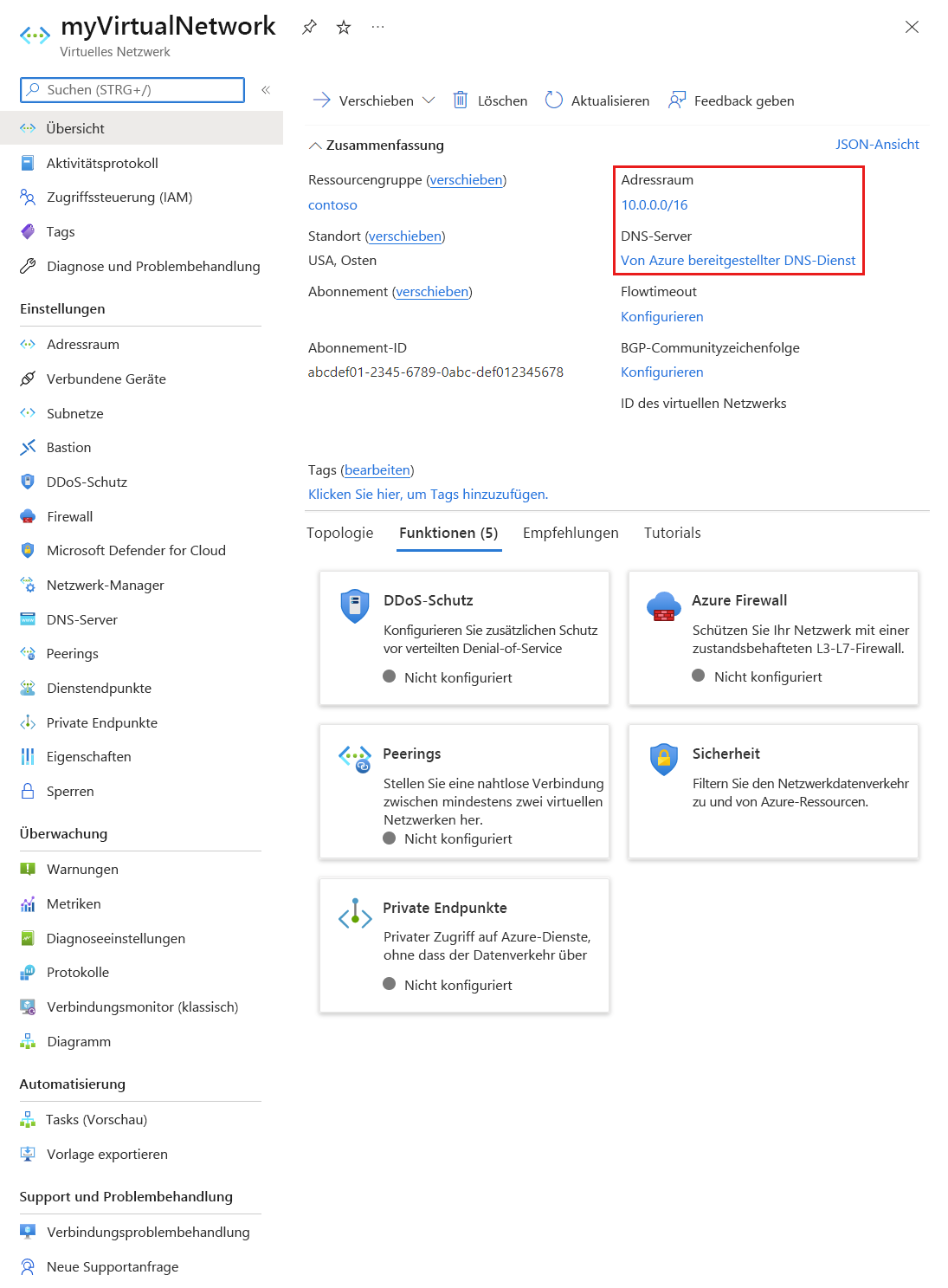This screenshot has width=948, height=1288.
Task: Click the Tags sidebar icon
Action: pyautogui.click(x=28, y=232)
